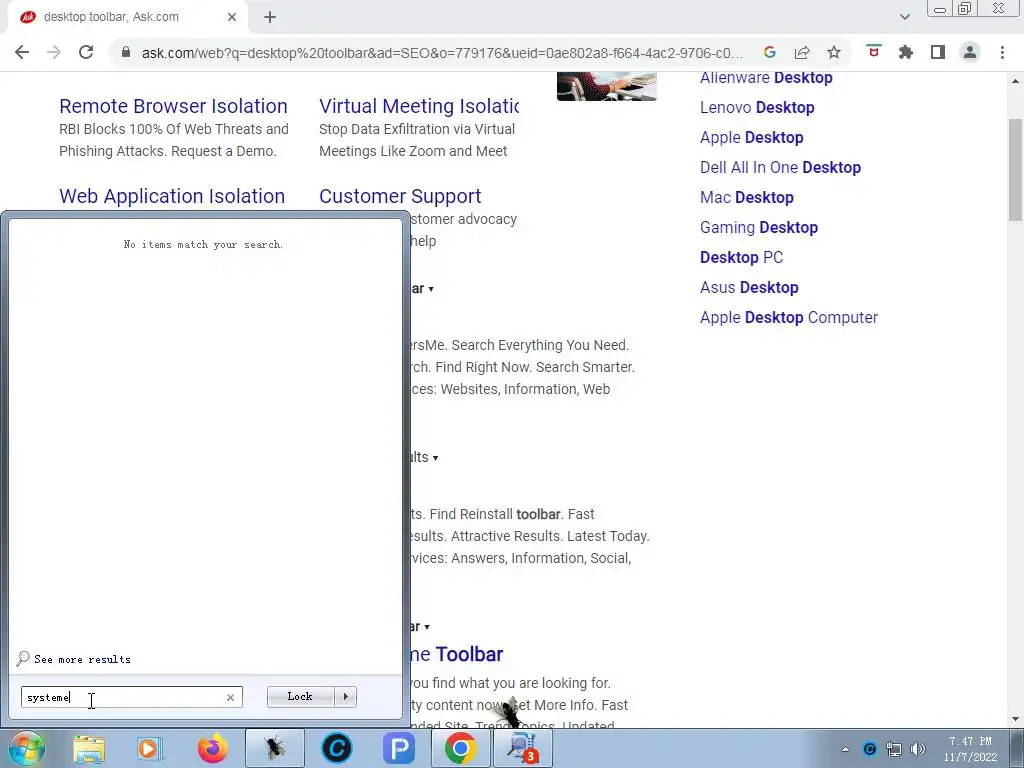Screen dimensions: 1024x768
Task: Go back to the previous page
Action: tap(22, 52)
